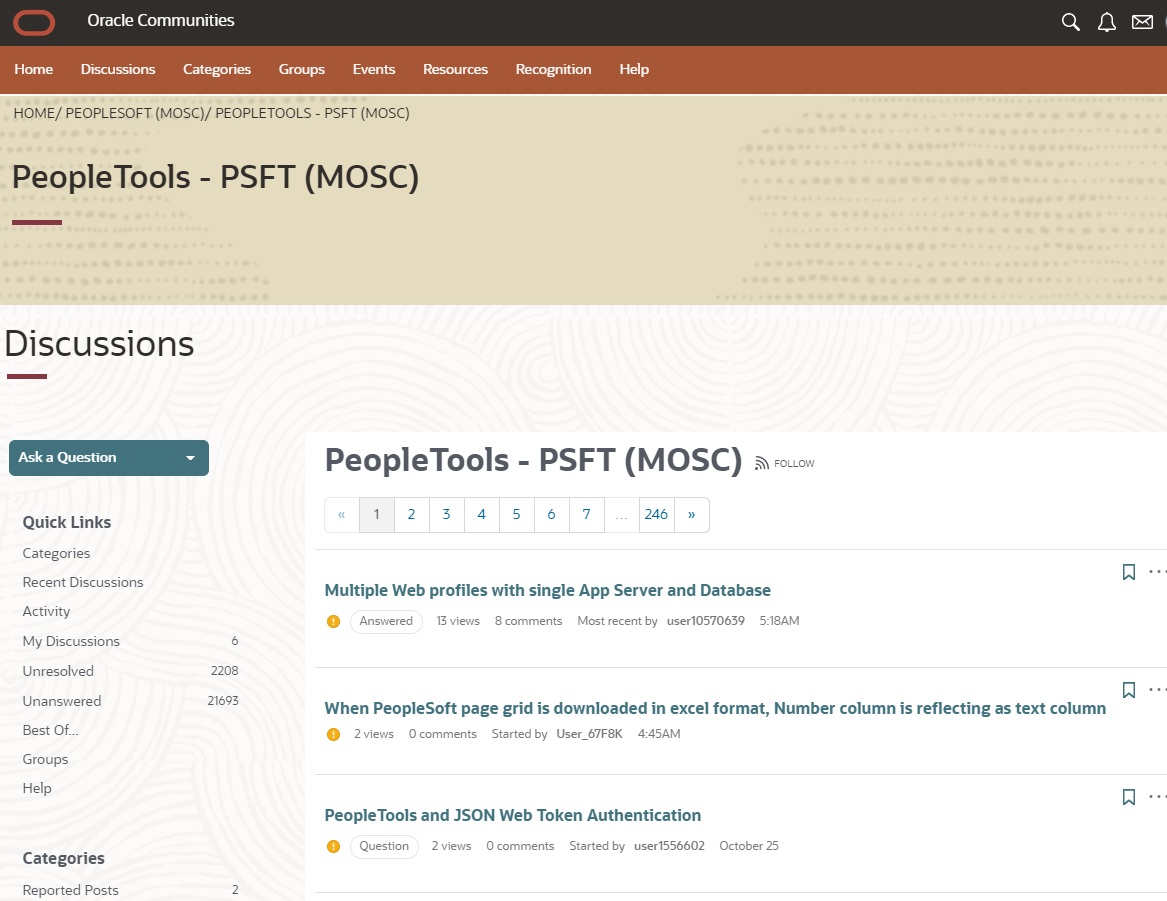Open the Discussions menu item

pos(118,69)
